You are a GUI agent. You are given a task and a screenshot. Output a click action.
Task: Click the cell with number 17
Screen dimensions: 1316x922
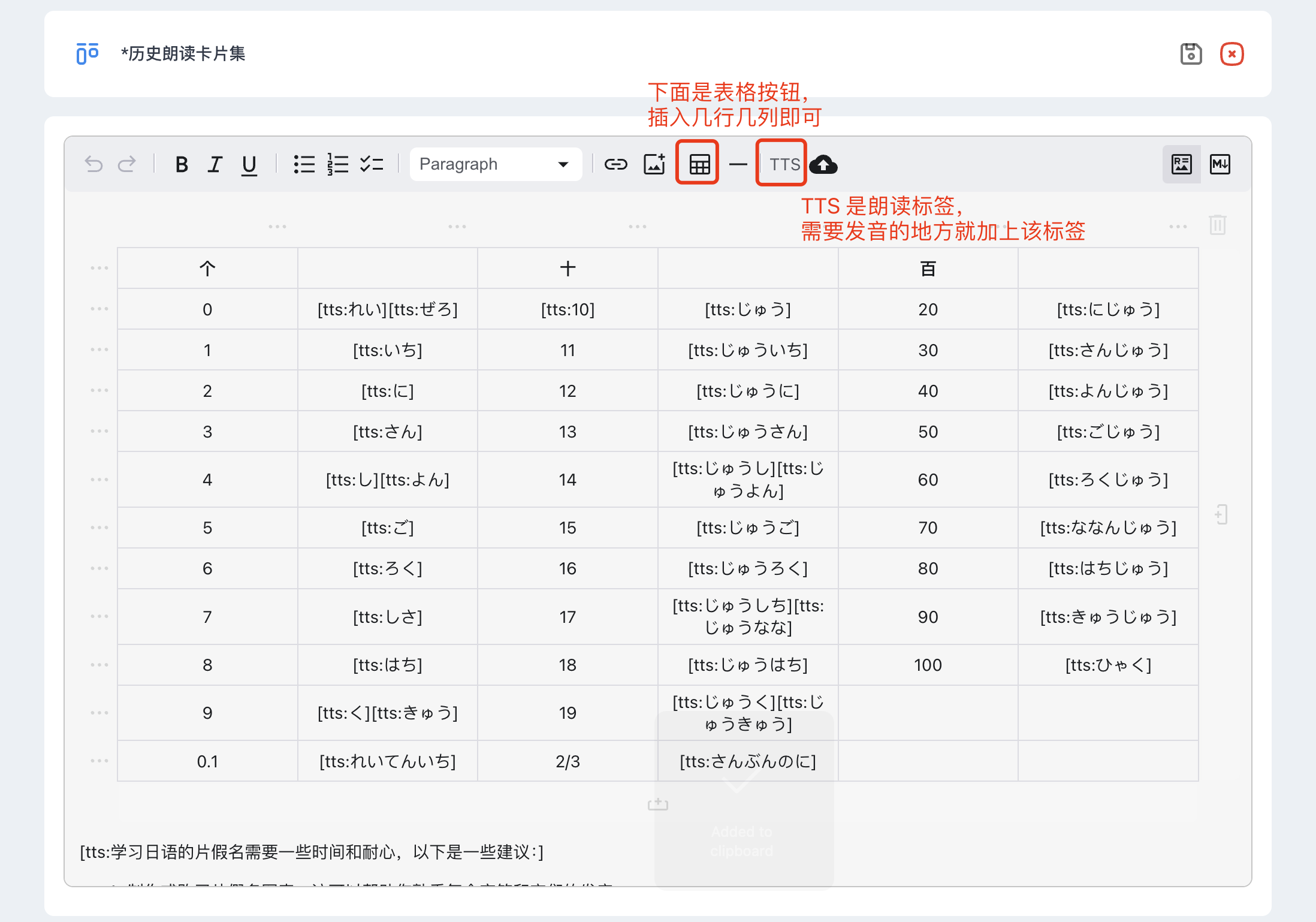tap(568, 617)
